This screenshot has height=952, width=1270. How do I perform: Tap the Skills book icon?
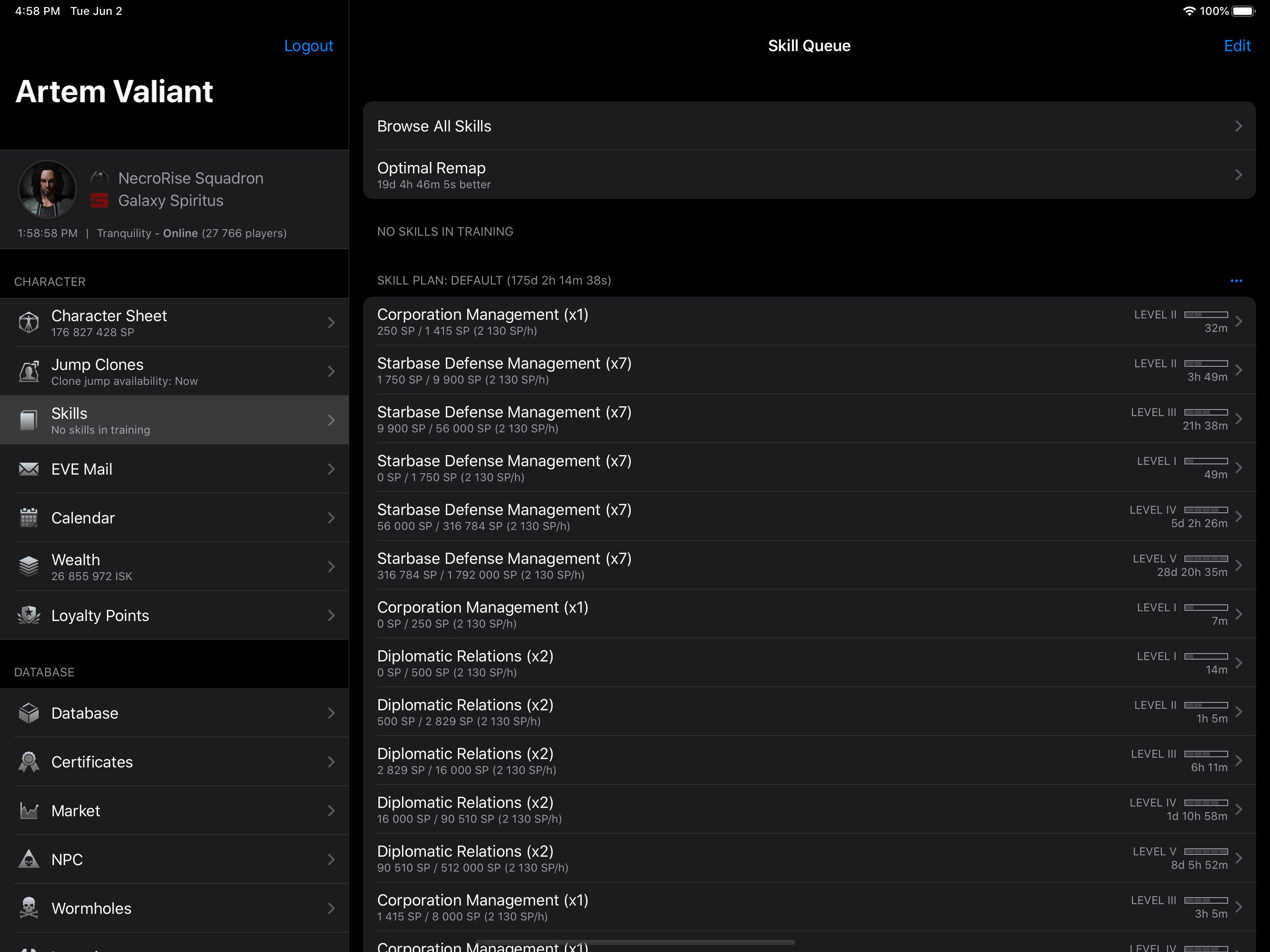(29, 420)
